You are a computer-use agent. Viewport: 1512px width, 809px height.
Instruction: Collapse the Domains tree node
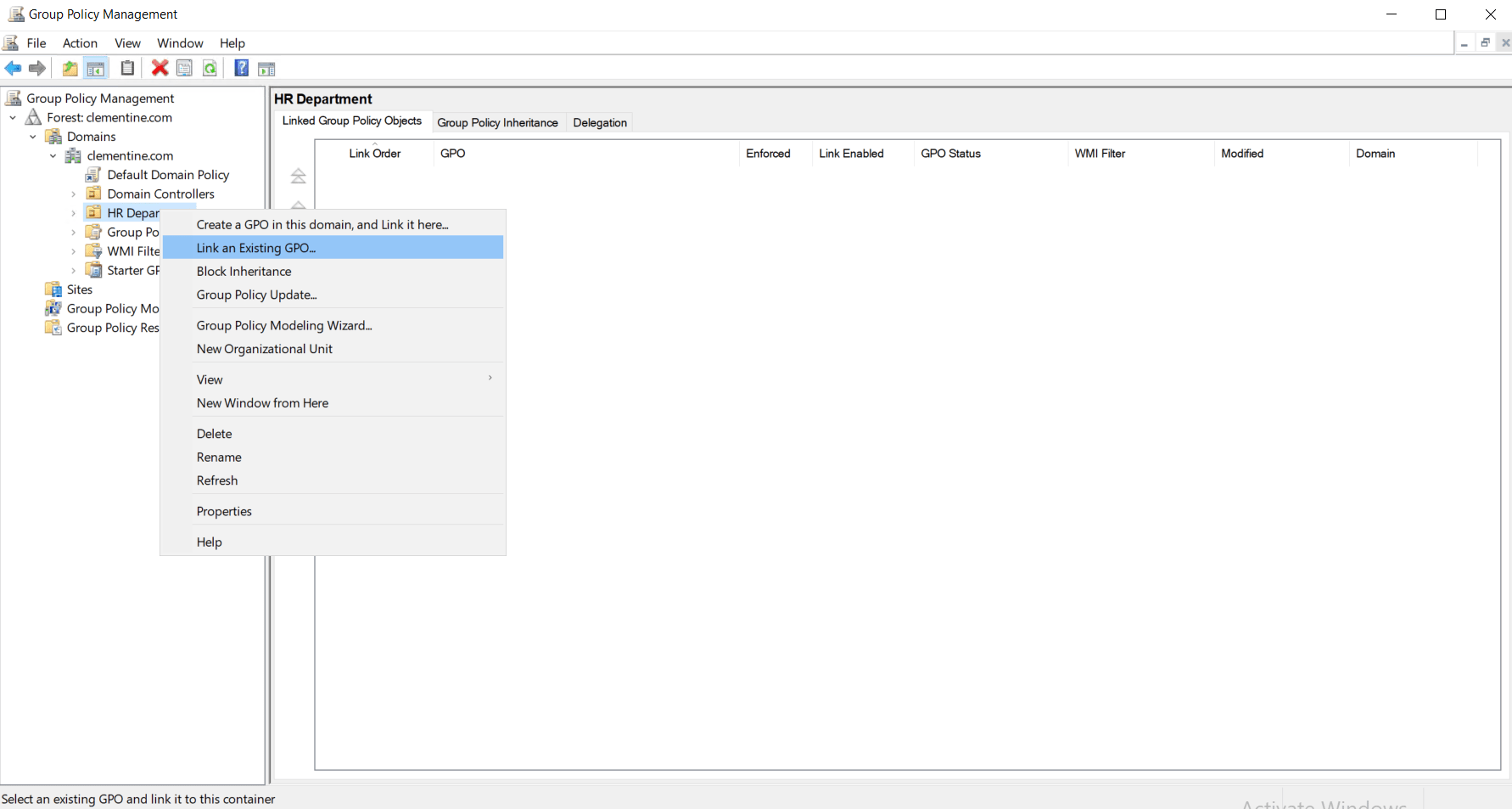click(x=33, y=137)
